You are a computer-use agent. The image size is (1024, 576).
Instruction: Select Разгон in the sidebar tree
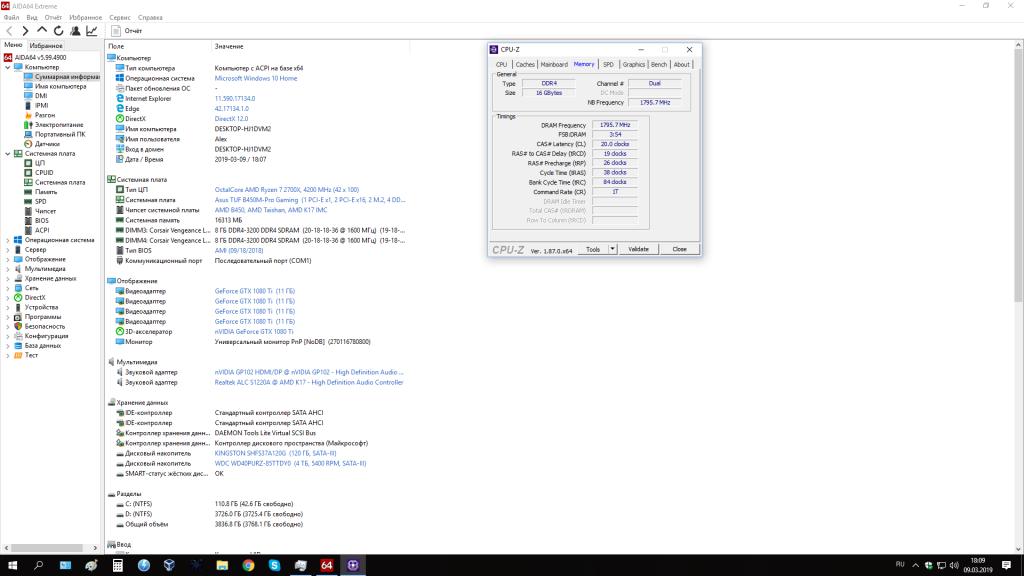(44, 115)
